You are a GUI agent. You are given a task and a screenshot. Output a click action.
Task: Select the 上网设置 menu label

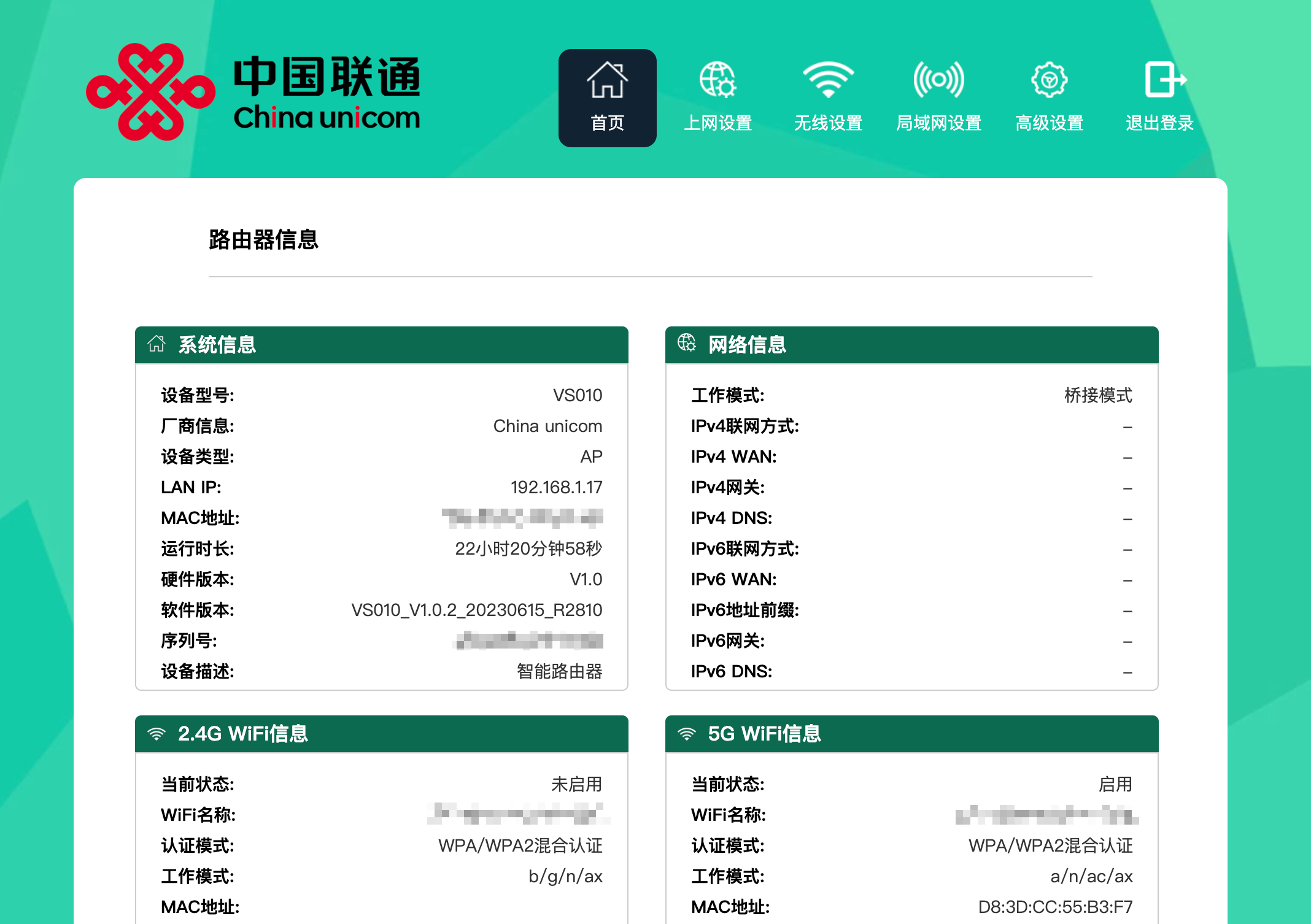point(717,123)
